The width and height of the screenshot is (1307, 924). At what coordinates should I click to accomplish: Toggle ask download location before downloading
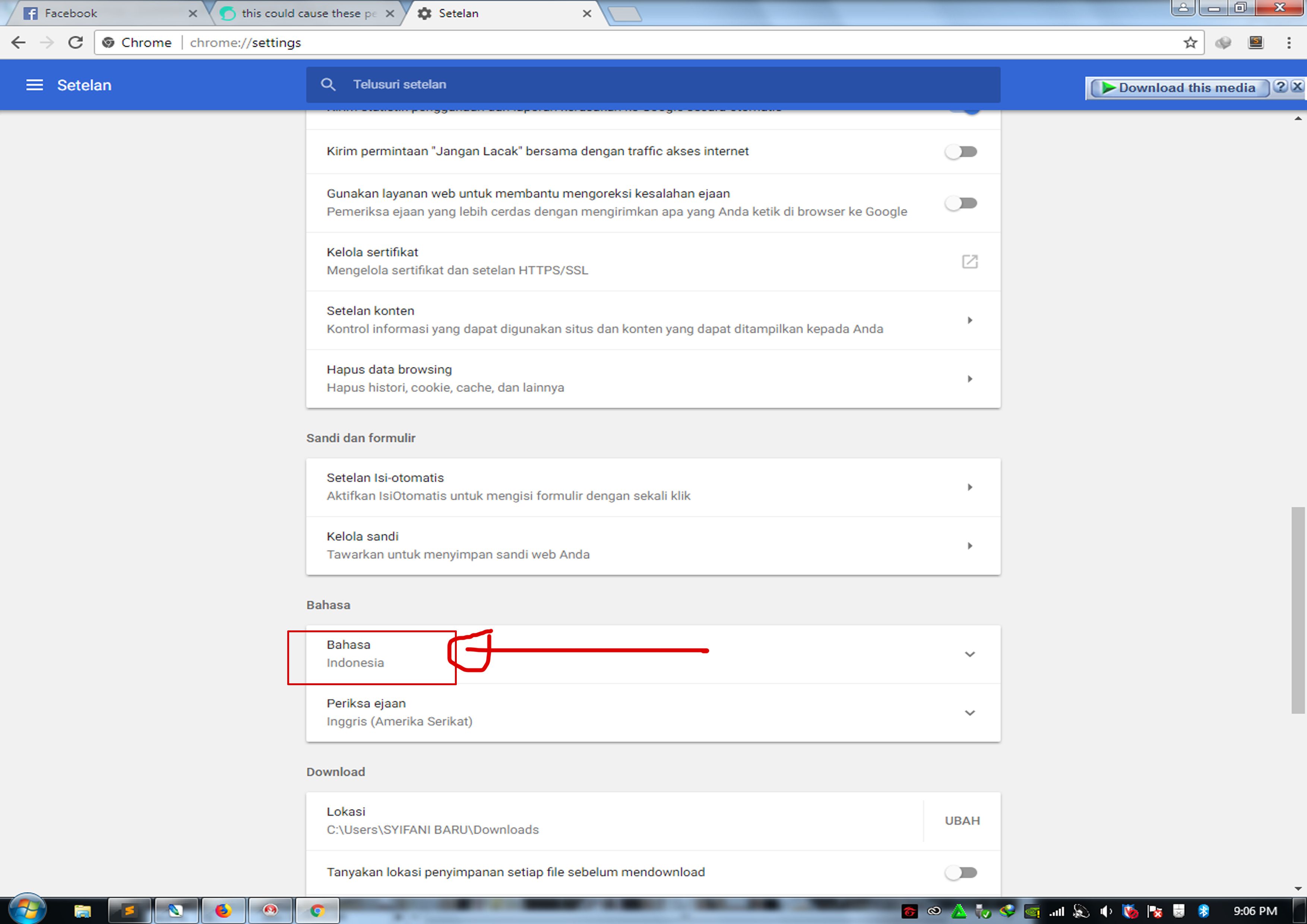coord(961,872)
